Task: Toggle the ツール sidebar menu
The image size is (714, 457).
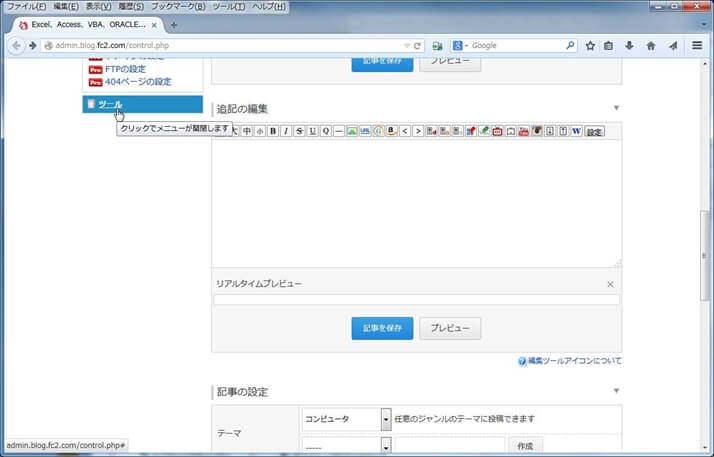Action: (143, 104)
